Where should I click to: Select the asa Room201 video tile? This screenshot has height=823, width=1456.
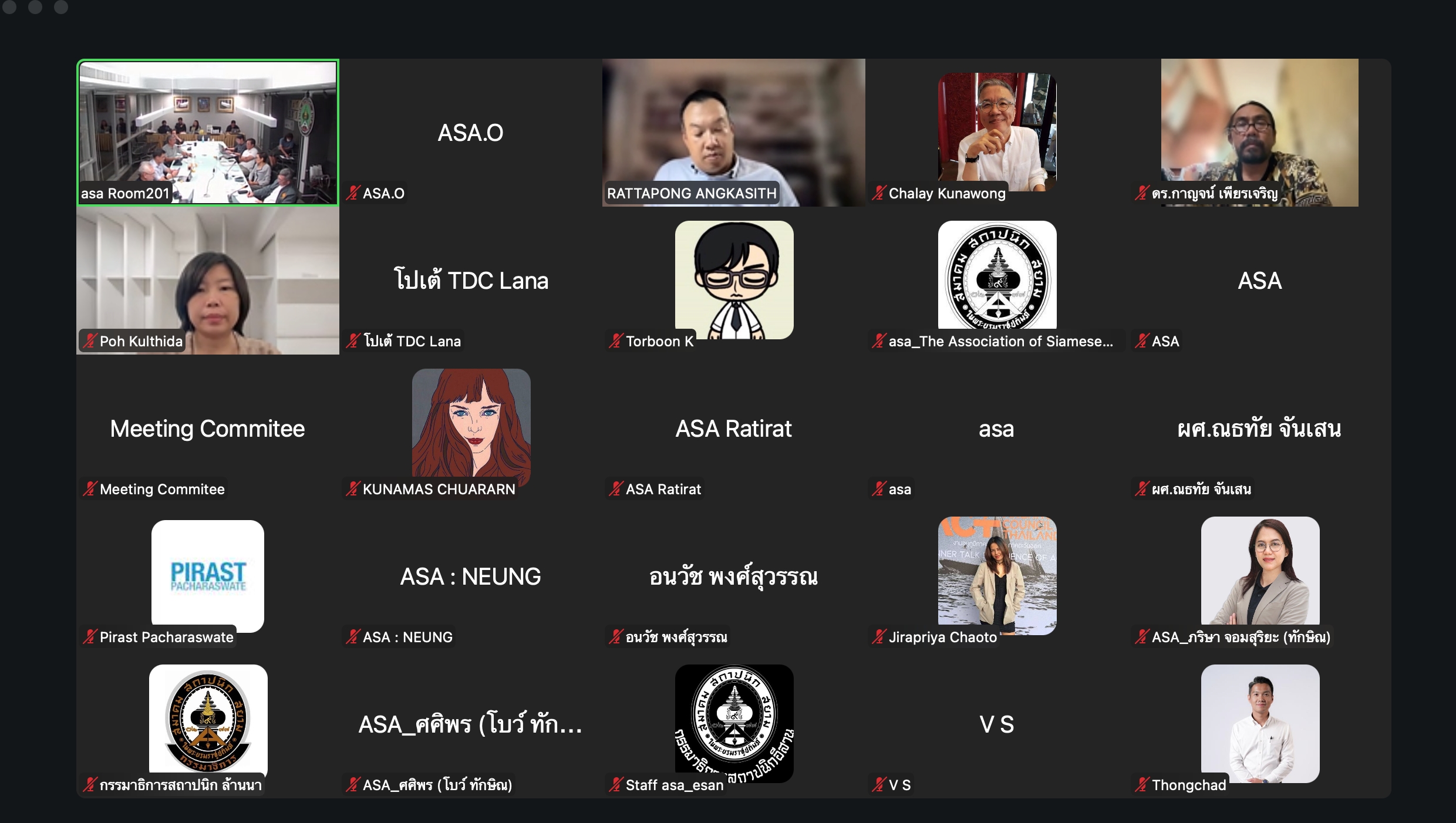[208, 133]
